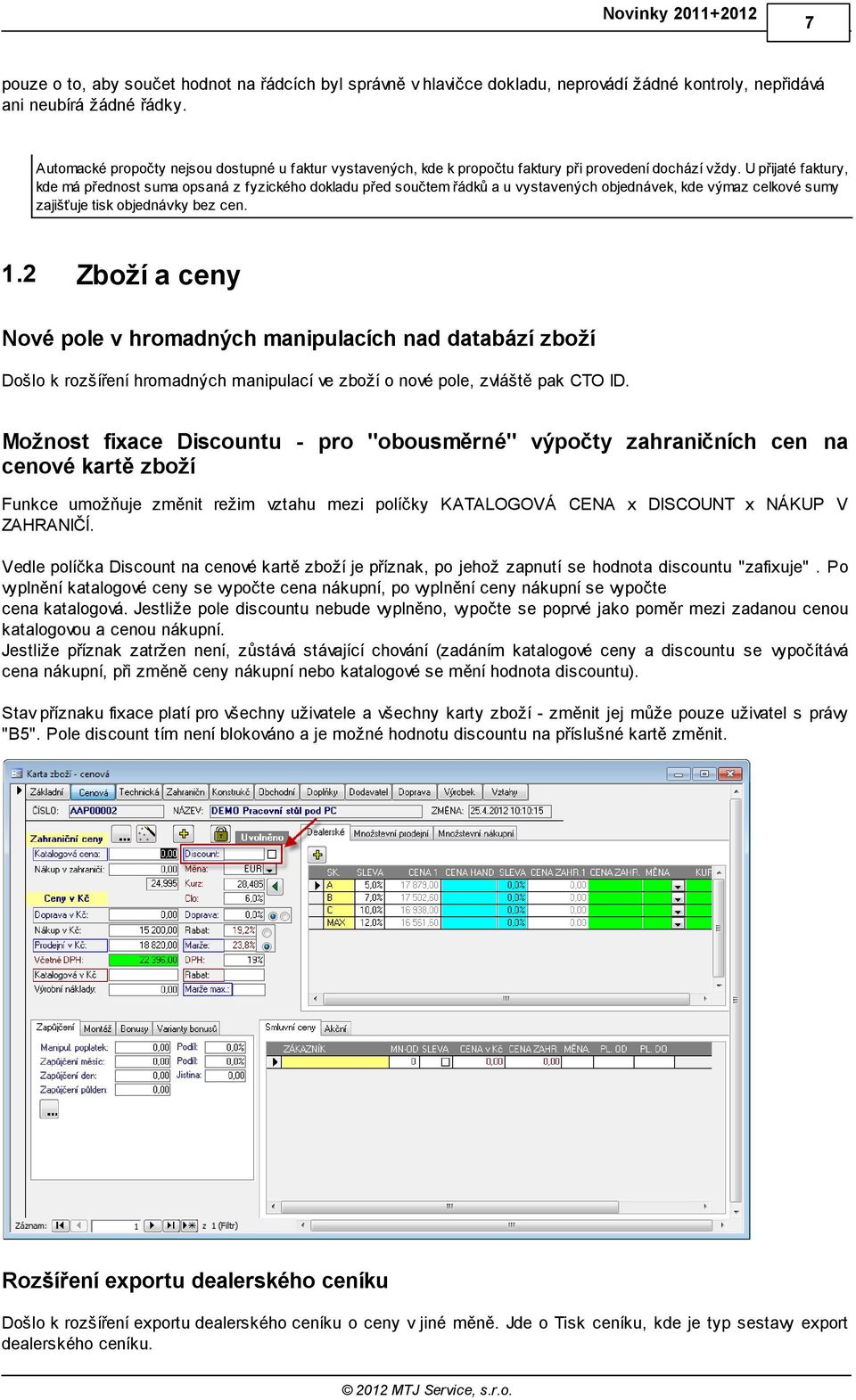Select the Smluvní ceny tab
This screenshot has height=1400, width=856.
290,1027
